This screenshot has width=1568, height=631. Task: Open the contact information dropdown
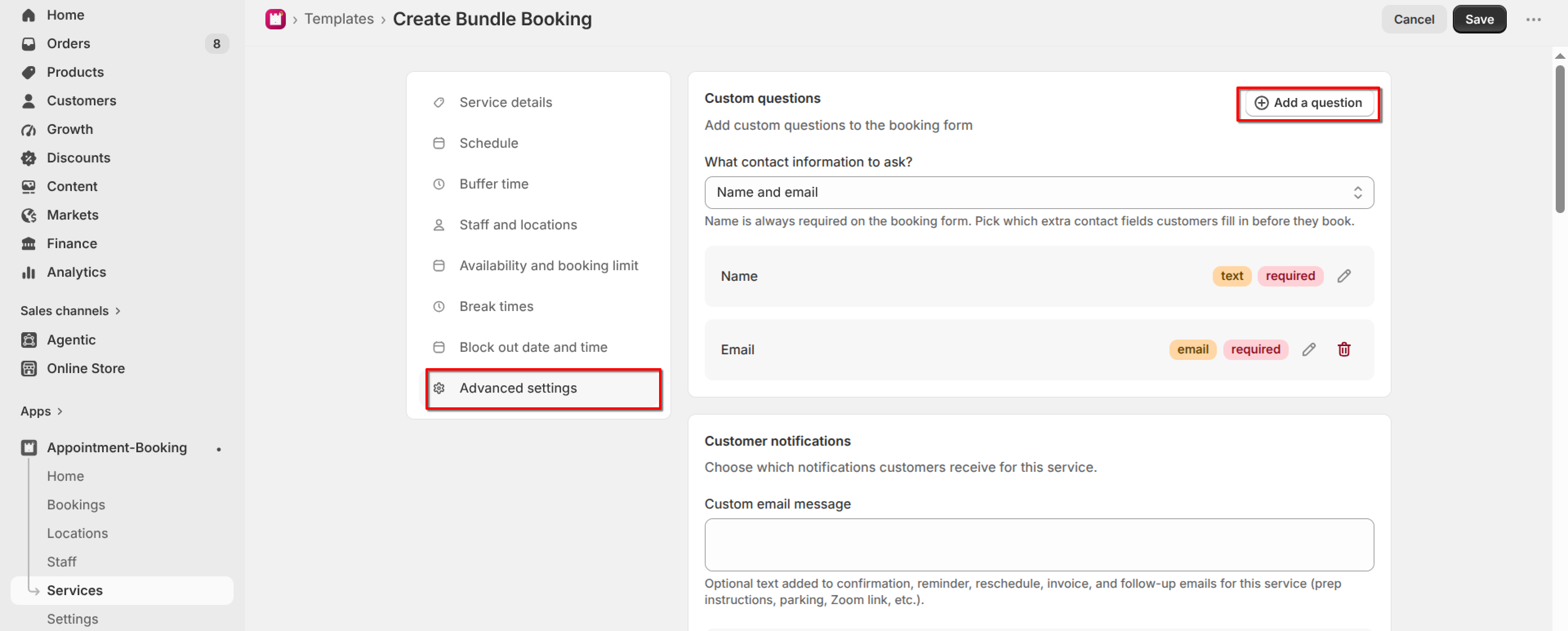[1038, 192]
